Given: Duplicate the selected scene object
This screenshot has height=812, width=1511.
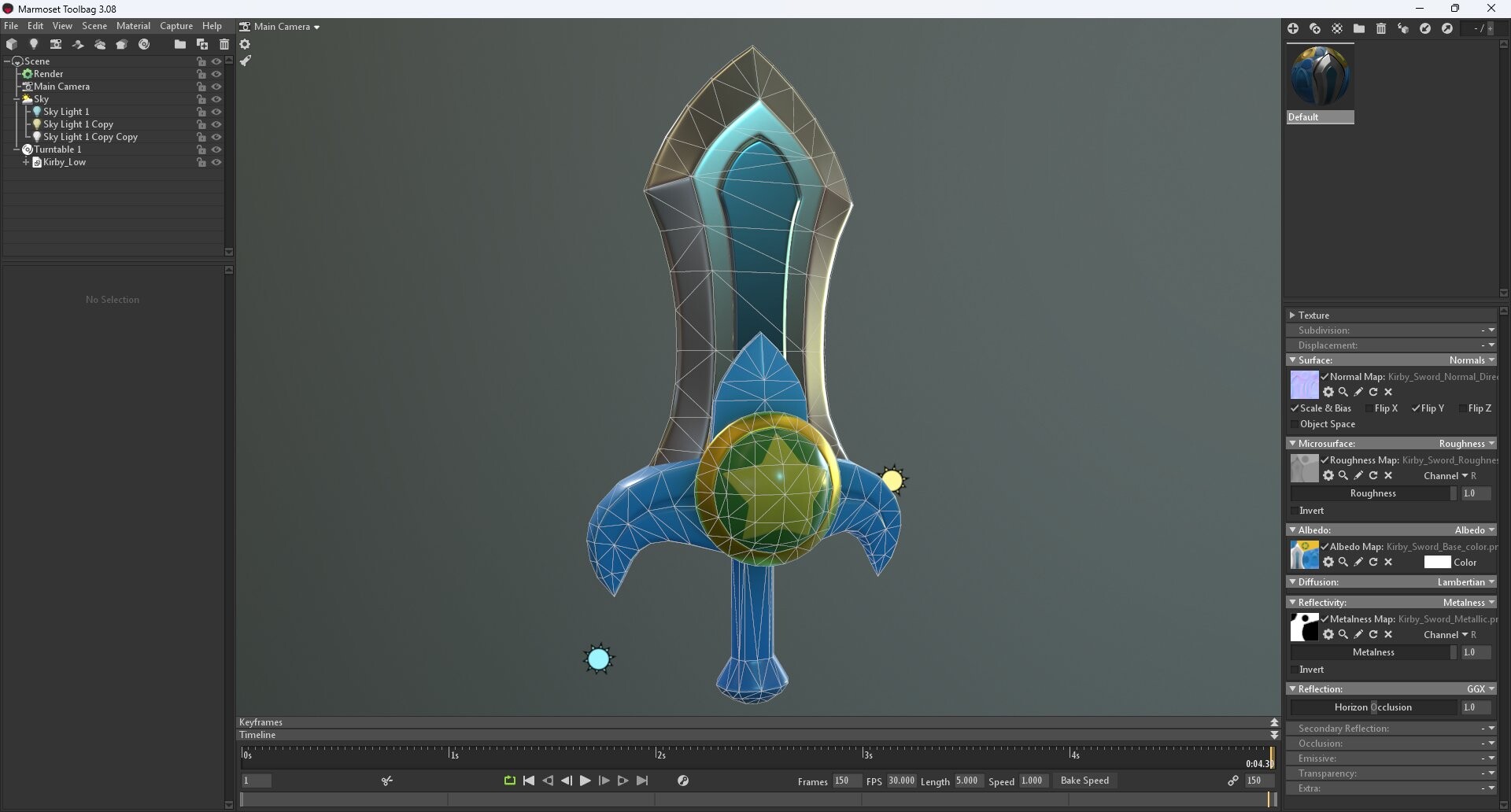Looking at the screenshot, I should [x=202, y=44].
